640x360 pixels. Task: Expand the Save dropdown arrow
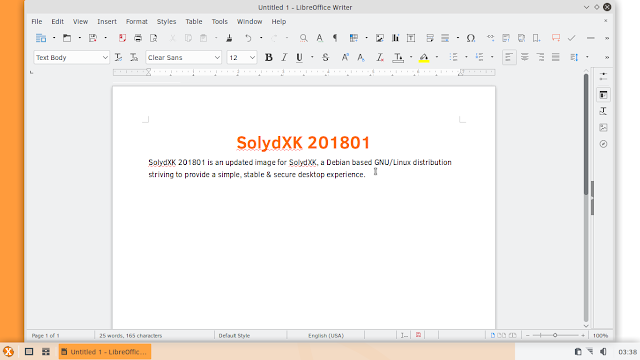click(x=105, y=38)
